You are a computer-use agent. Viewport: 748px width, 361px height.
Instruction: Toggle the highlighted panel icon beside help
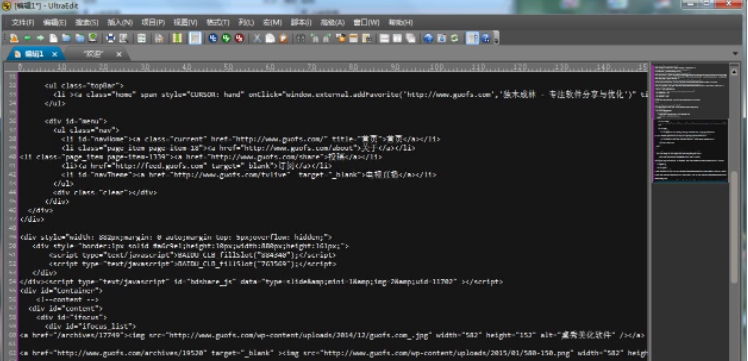472,38
